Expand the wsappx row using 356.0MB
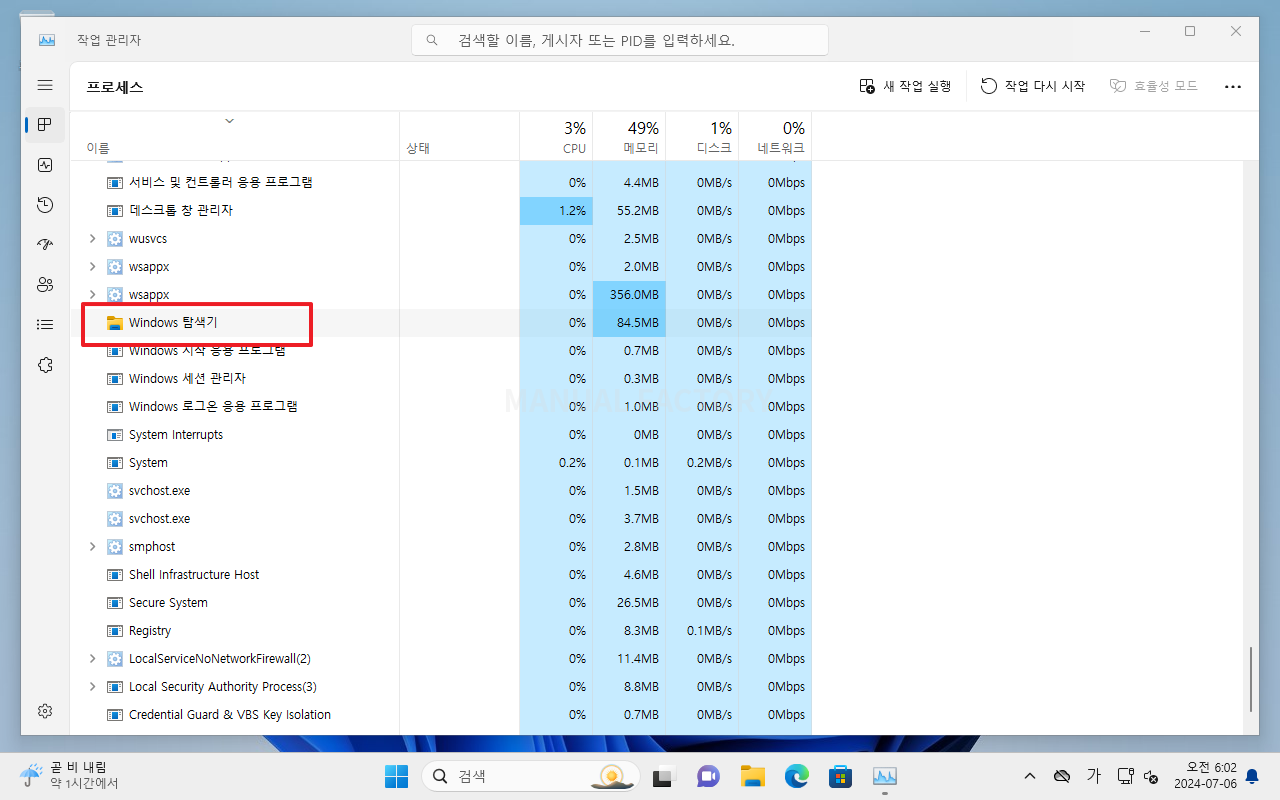The width and height of the screenshot is (1280, 800). pos(93,295)
